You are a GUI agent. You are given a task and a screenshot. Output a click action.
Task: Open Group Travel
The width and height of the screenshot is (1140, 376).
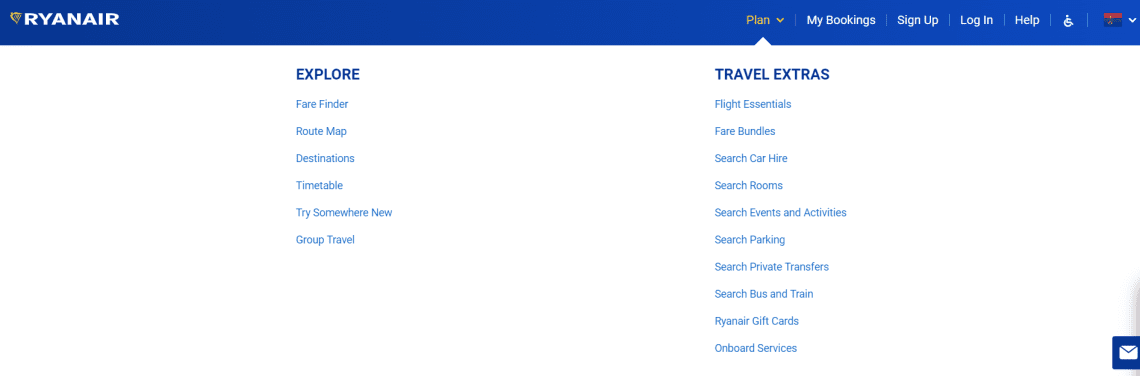[x=325, y=239]
